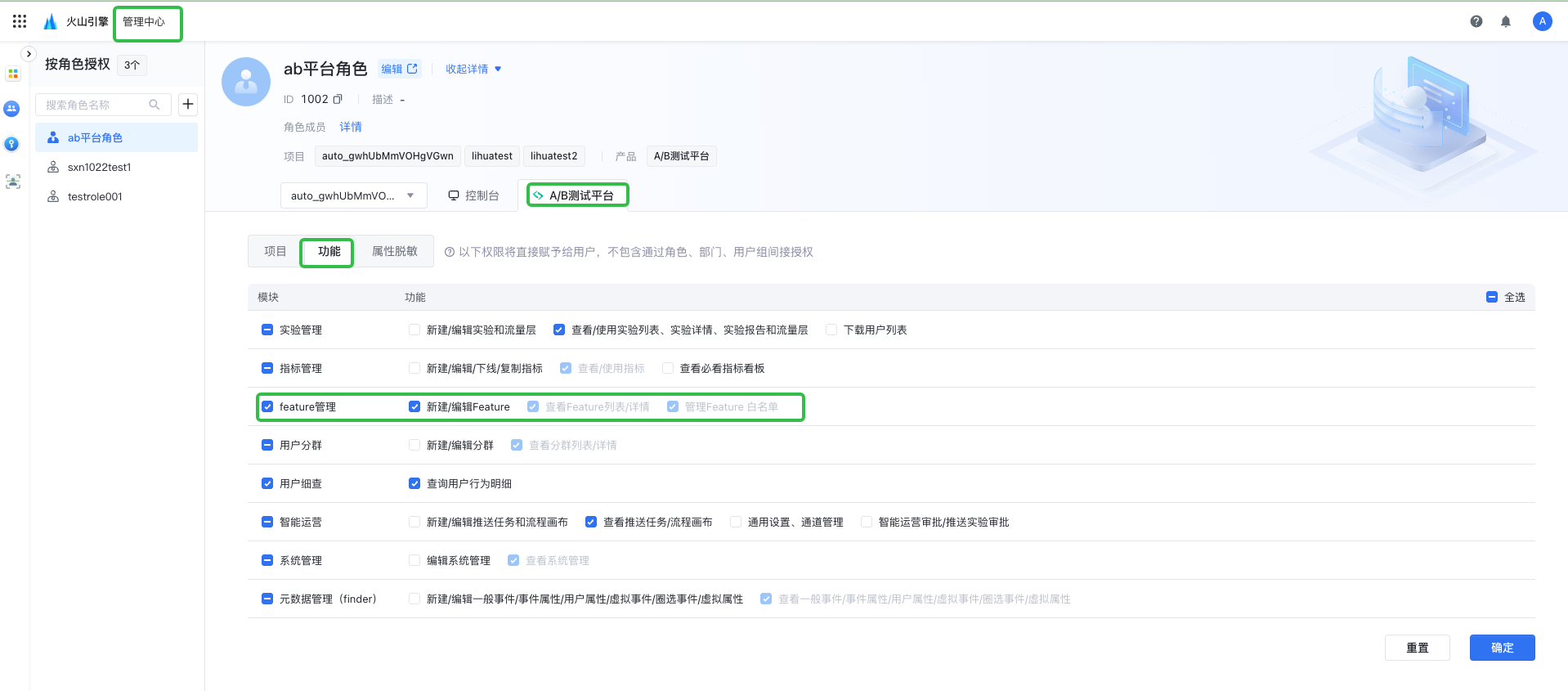
Task: Open the apps grid launcher icon
Action: 20,21
